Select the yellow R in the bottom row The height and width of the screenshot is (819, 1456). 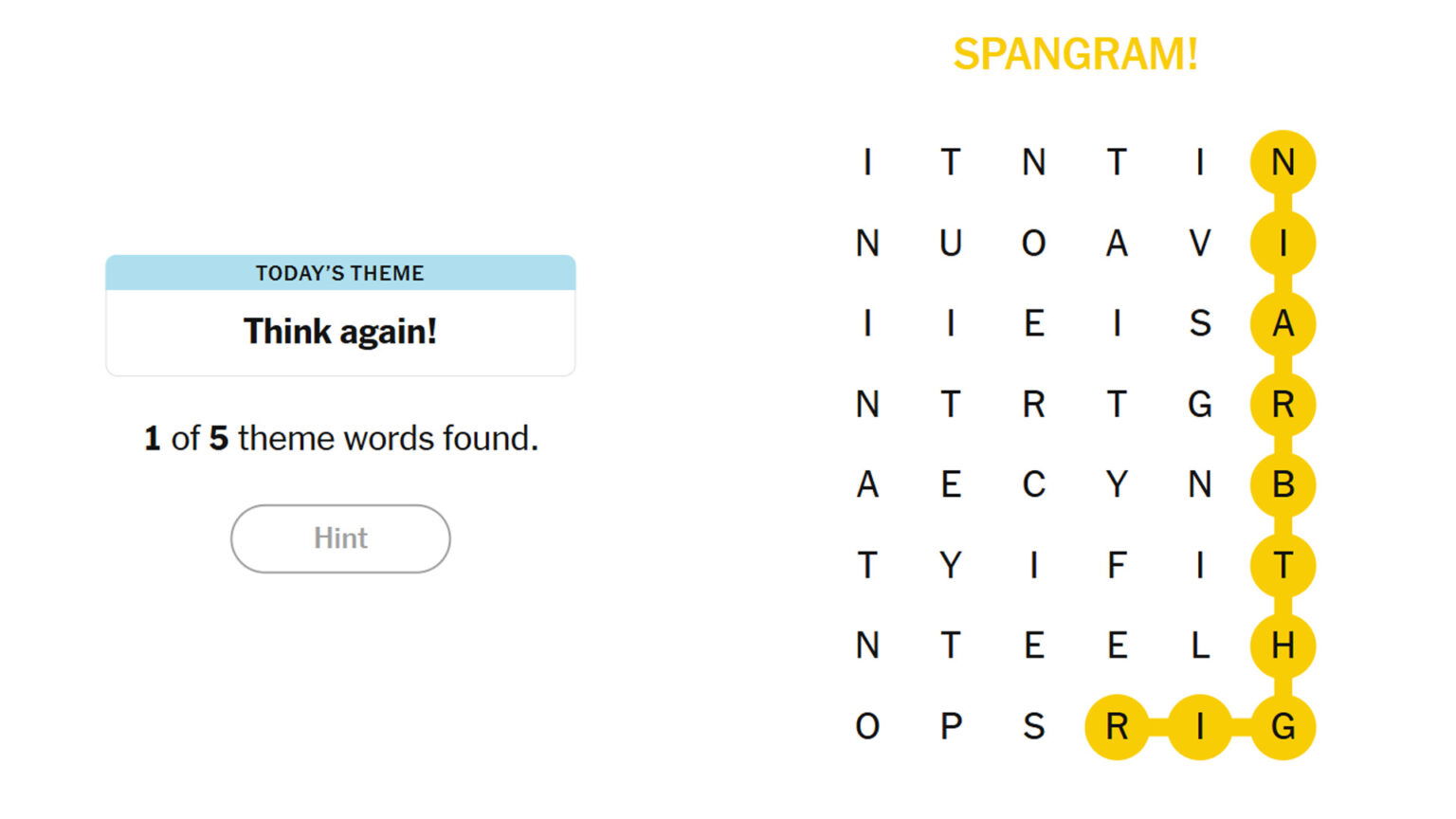[x=1117, y=727]
